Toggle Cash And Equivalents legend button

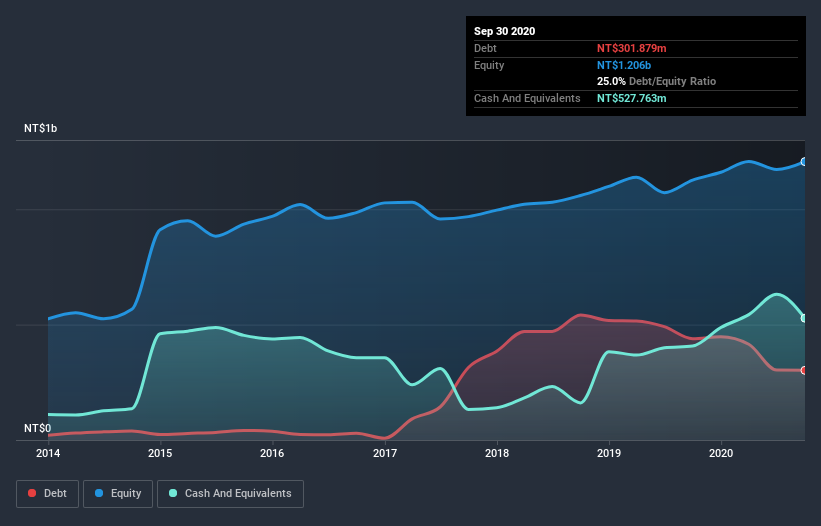230,494
